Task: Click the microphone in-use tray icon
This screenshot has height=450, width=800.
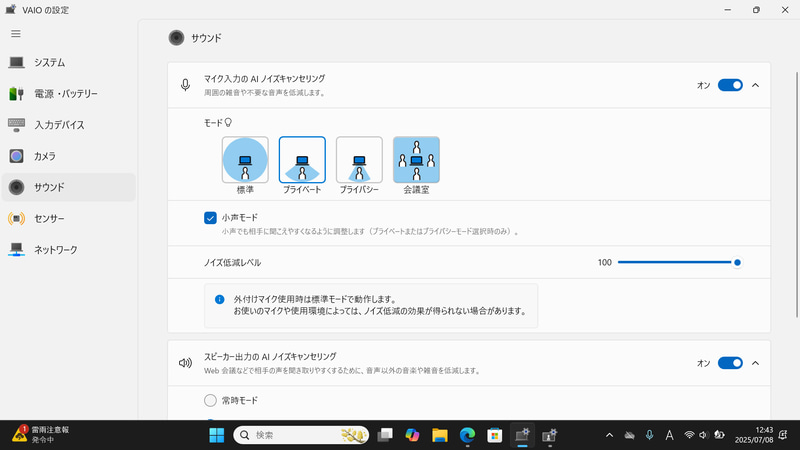Action: point(649,435)
